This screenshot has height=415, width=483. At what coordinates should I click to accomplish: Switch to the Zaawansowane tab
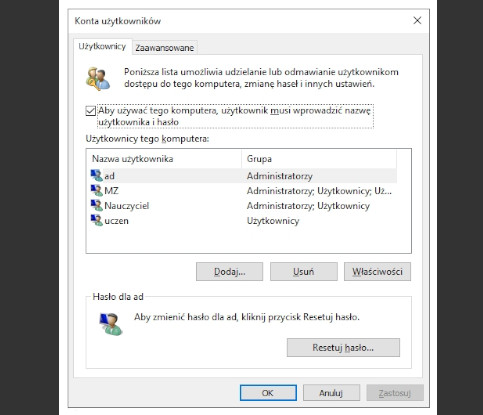click(x=165, y=48)
